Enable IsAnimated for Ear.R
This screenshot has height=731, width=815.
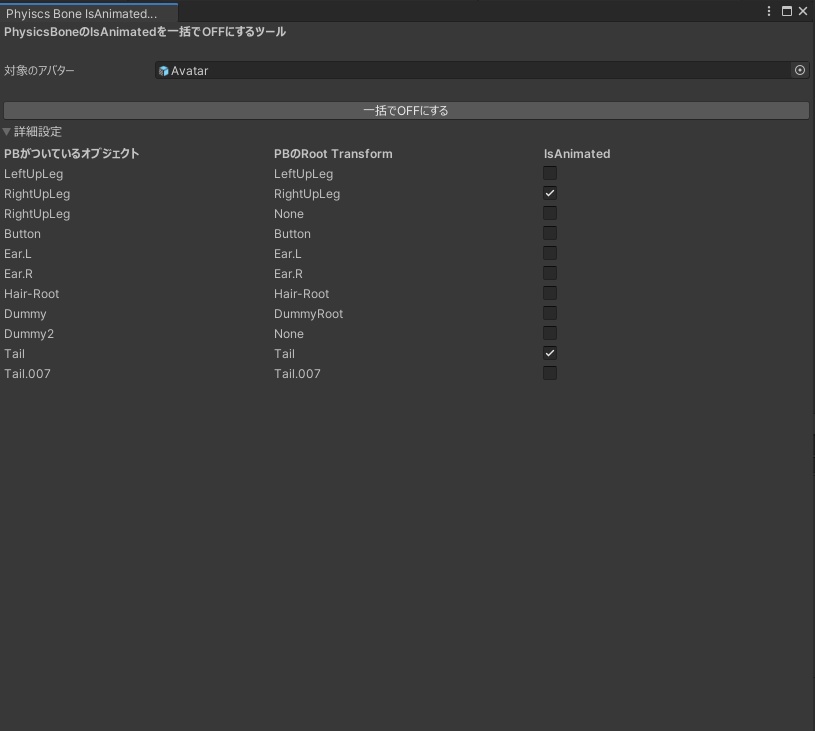(x=549, y=273)
